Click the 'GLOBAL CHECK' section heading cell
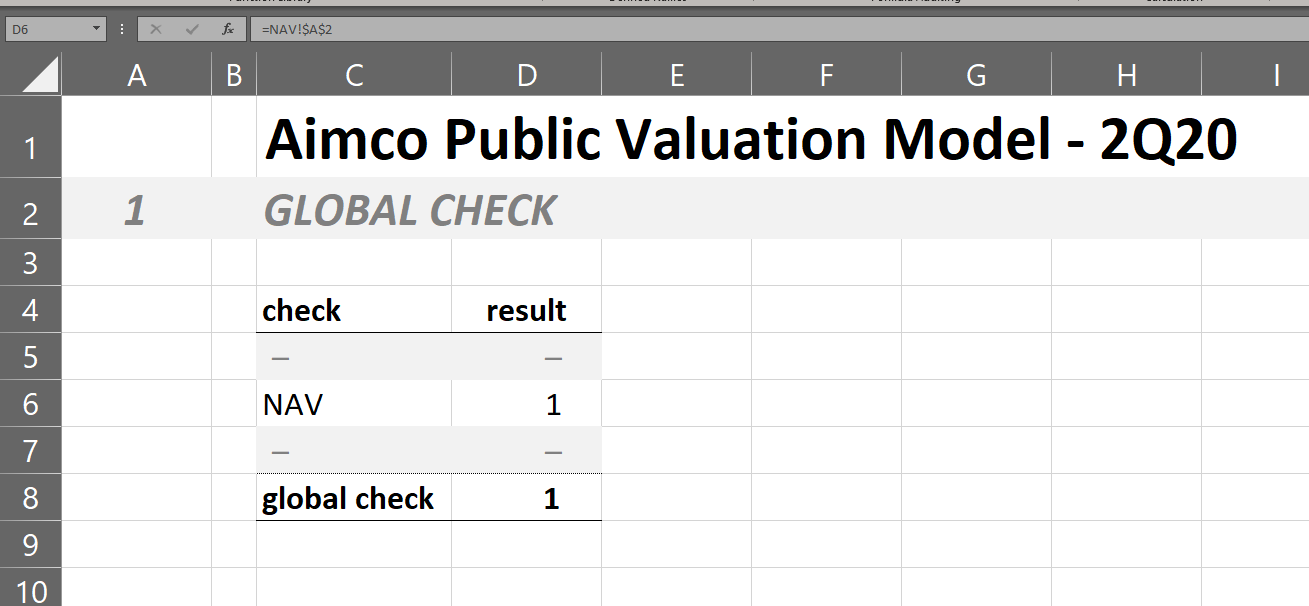This screenshot has width=1309, height=606. click(409, 211)
